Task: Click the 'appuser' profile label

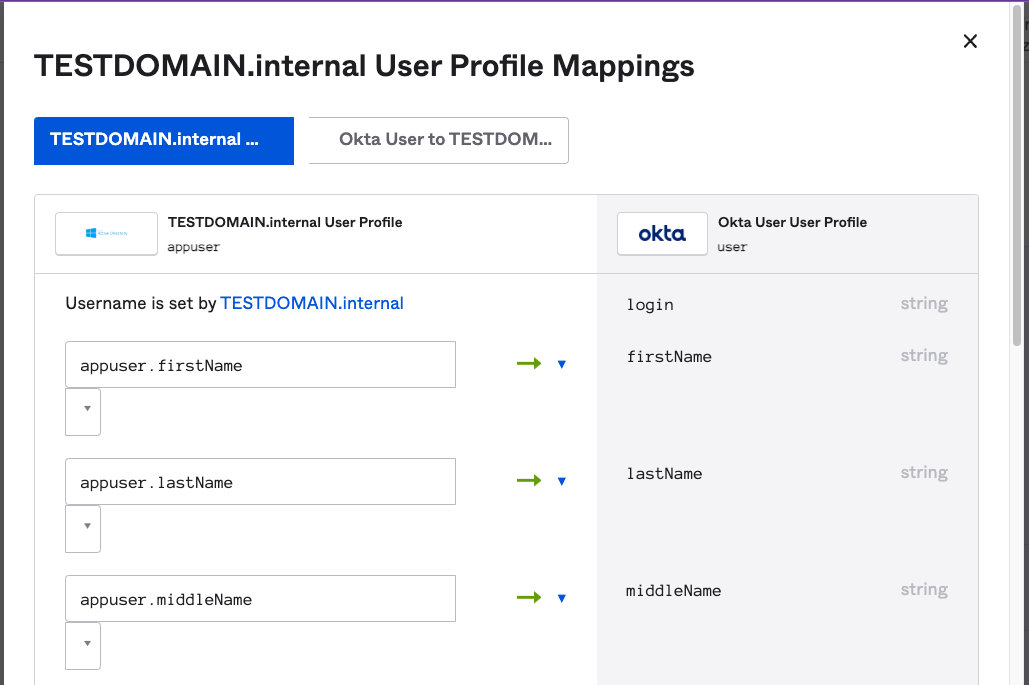Action: (194, 247)
